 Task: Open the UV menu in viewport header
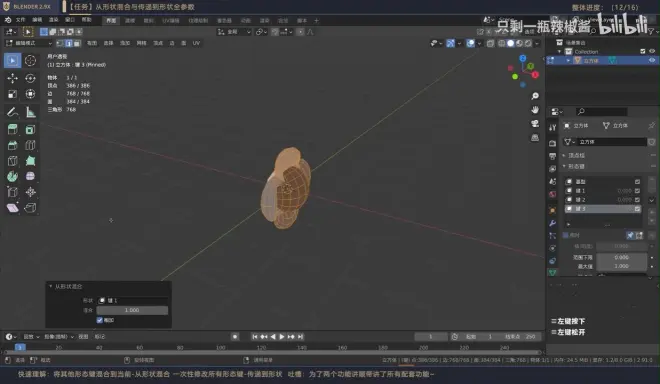196,43
